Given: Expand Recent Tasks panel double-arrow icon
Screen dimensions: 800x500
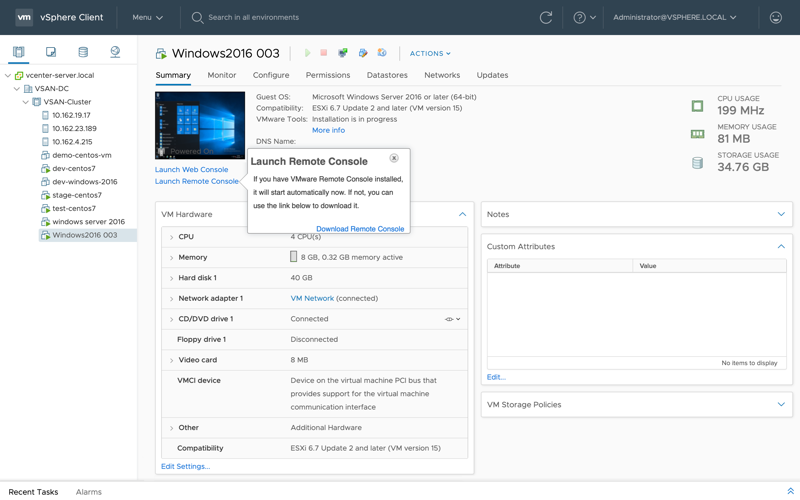Looking at the screenshot, I should [x=790, y=491].
